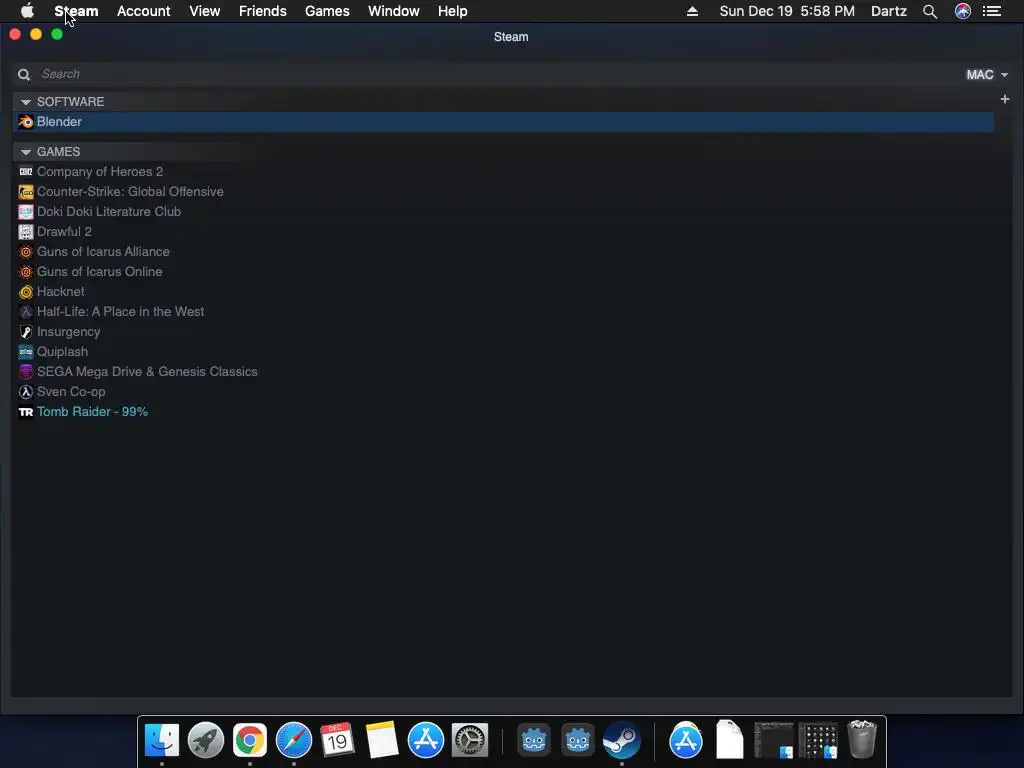Select Drawful 2 in the list
This screenshot has width=1024, height=768.
point(64,232)
